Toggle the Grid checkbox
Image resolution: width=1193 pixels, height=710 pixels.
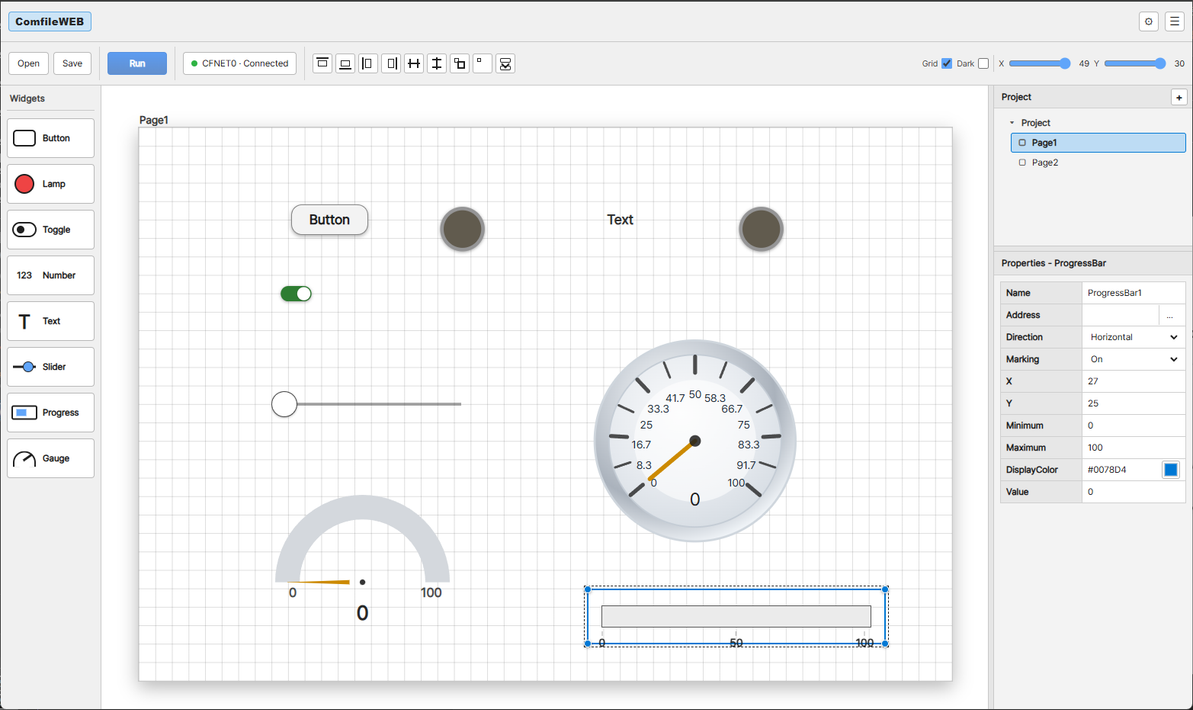pos(946,63)
